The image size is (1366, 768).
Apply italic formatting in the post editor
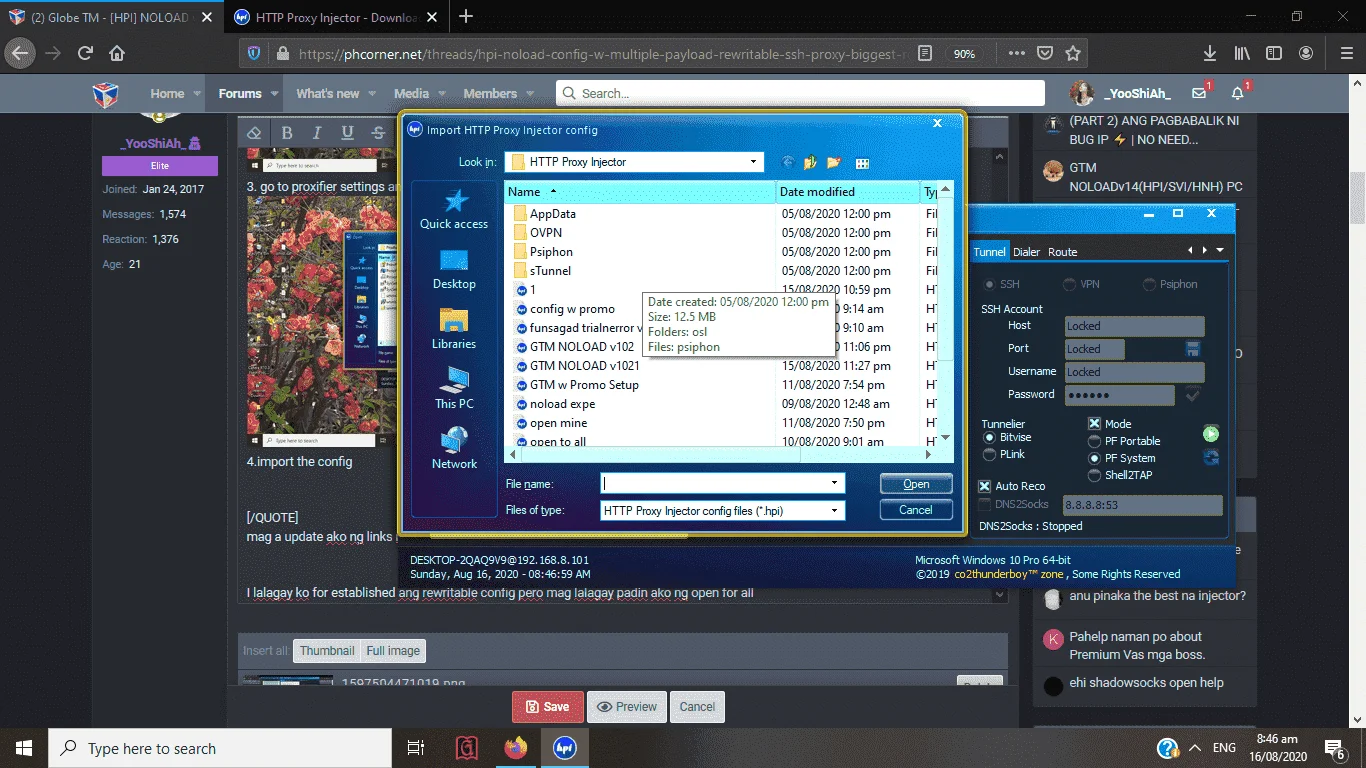(x=317, y=133)
